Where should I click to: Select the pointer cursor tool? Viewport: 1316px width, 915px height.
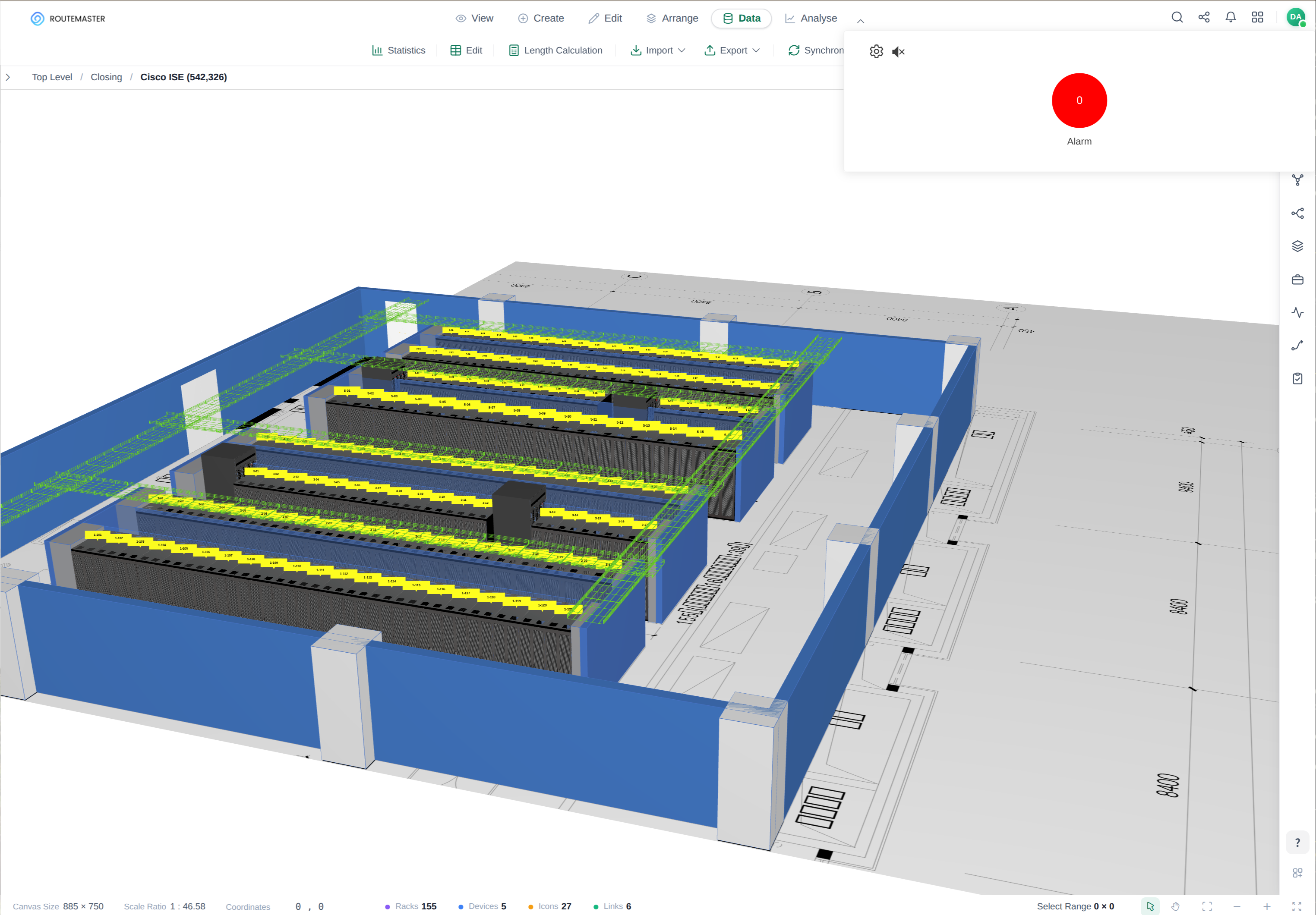1150,906
